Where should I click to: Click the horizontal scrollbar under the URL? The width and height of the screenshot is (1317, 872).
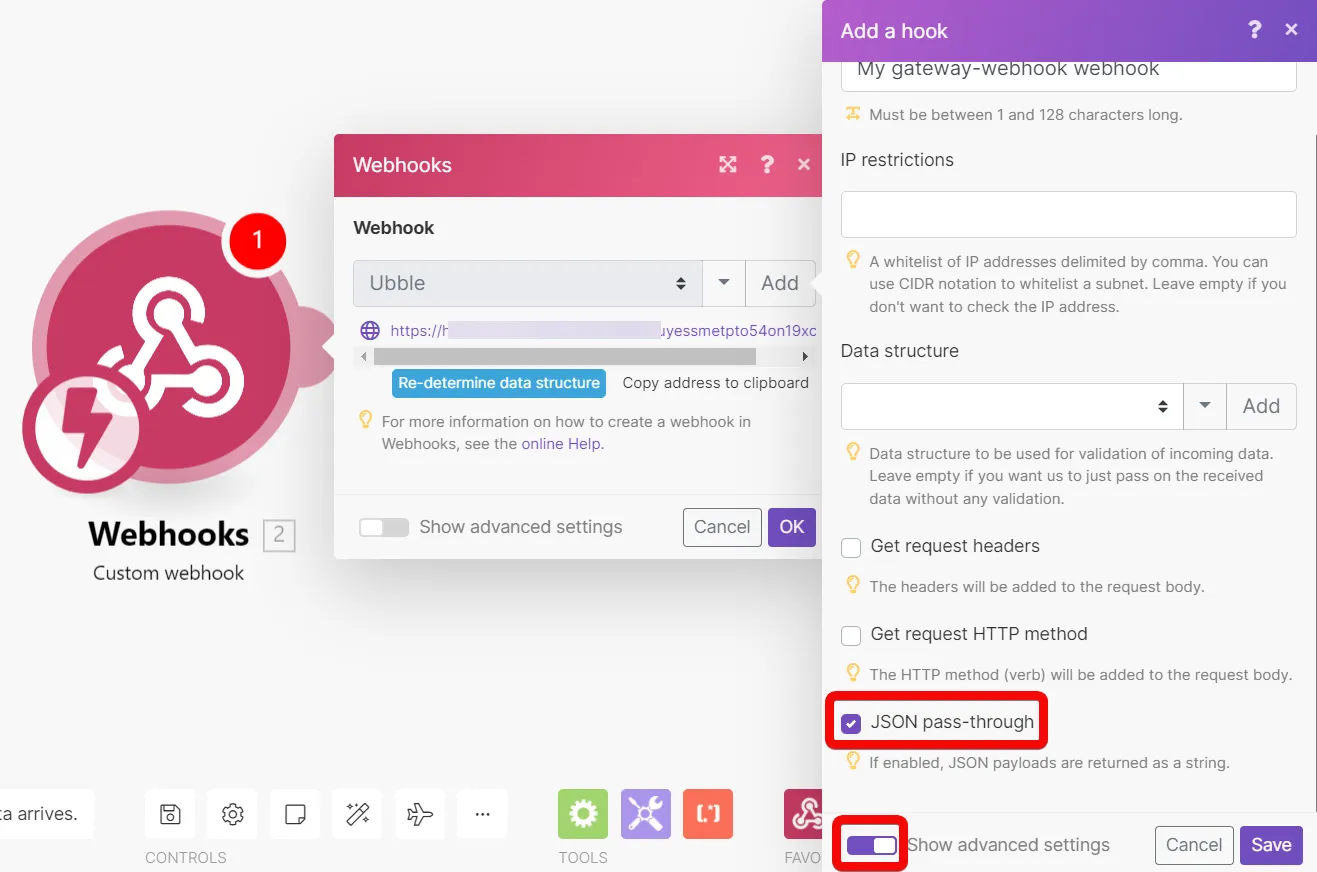565,357
